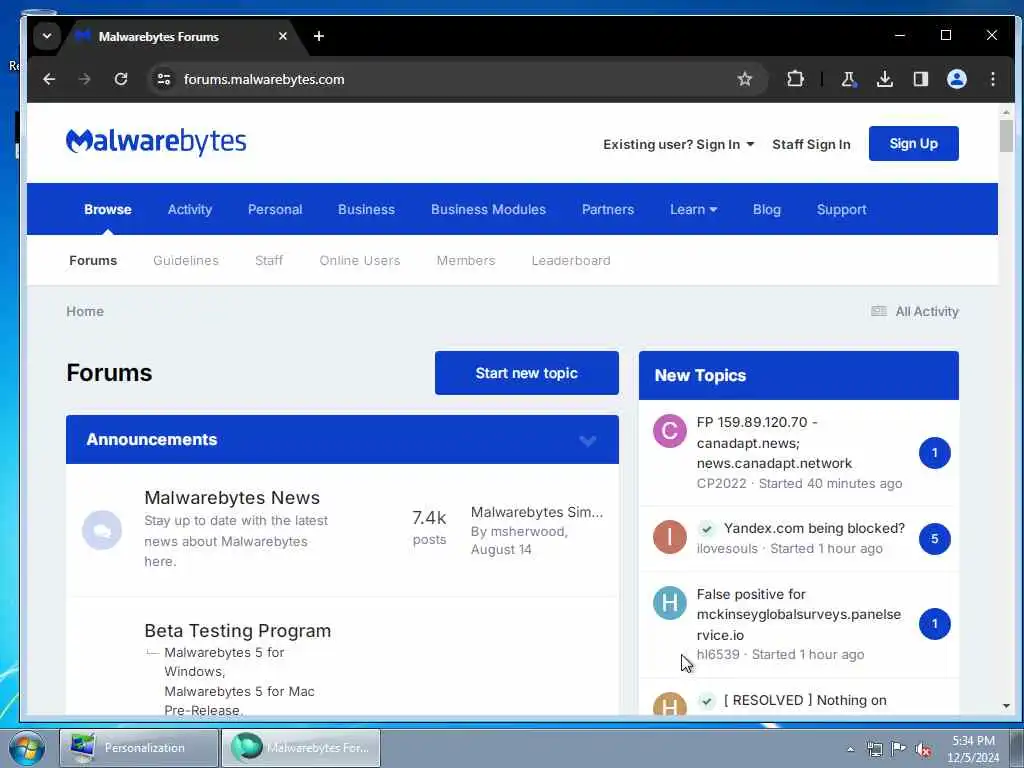Open the Malwarebytes News forum title
1024x768 pixels.
(x=232, y=498)
